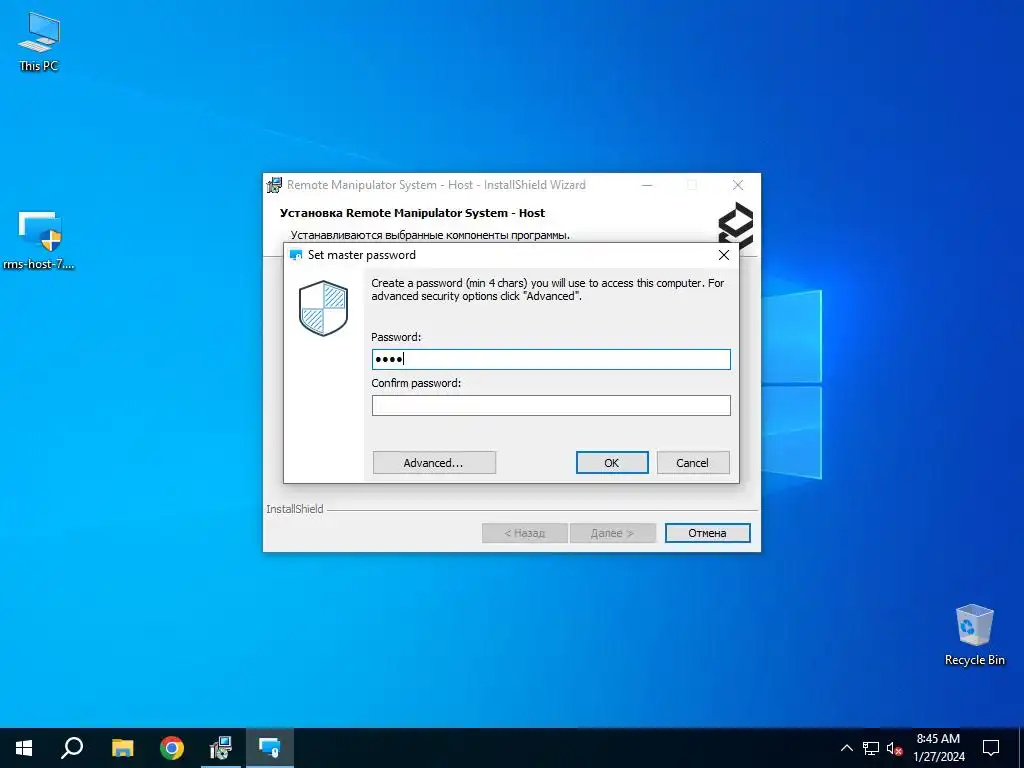Click the Set master password title icon
Viewport: 1024px width, 768px height.
(296, 255)
